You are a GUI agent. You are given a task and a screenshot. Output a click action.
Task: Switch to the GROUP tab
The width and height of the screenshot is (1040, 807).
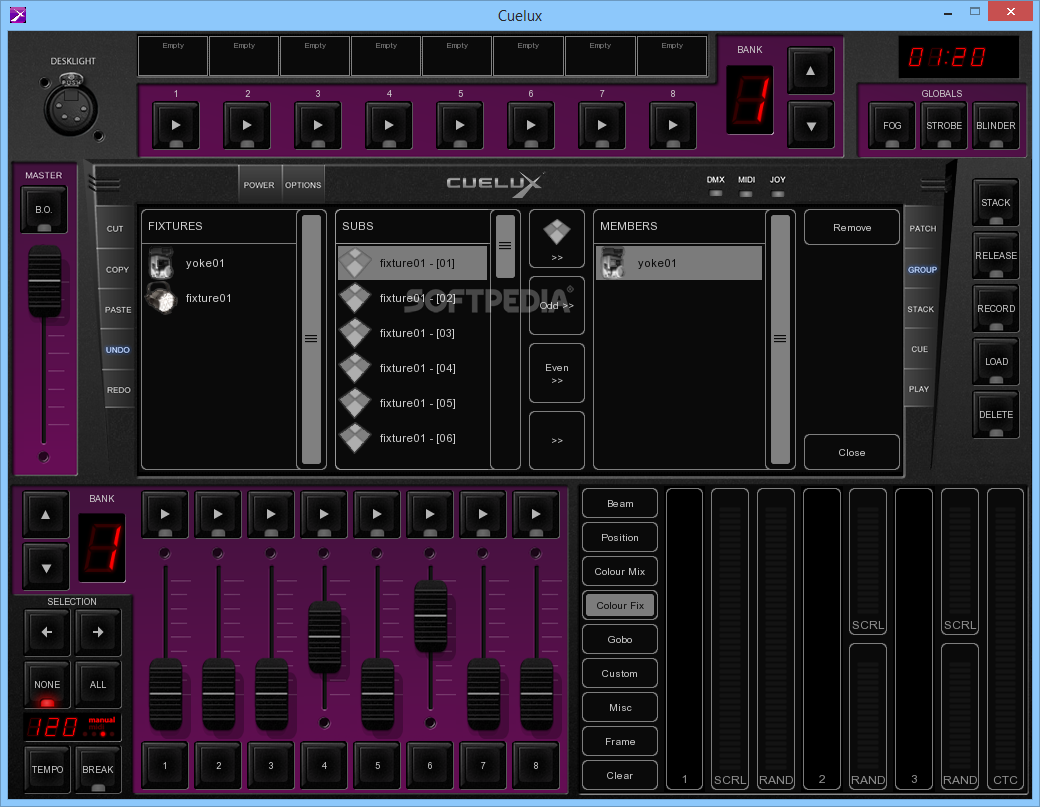pos(922,270)
